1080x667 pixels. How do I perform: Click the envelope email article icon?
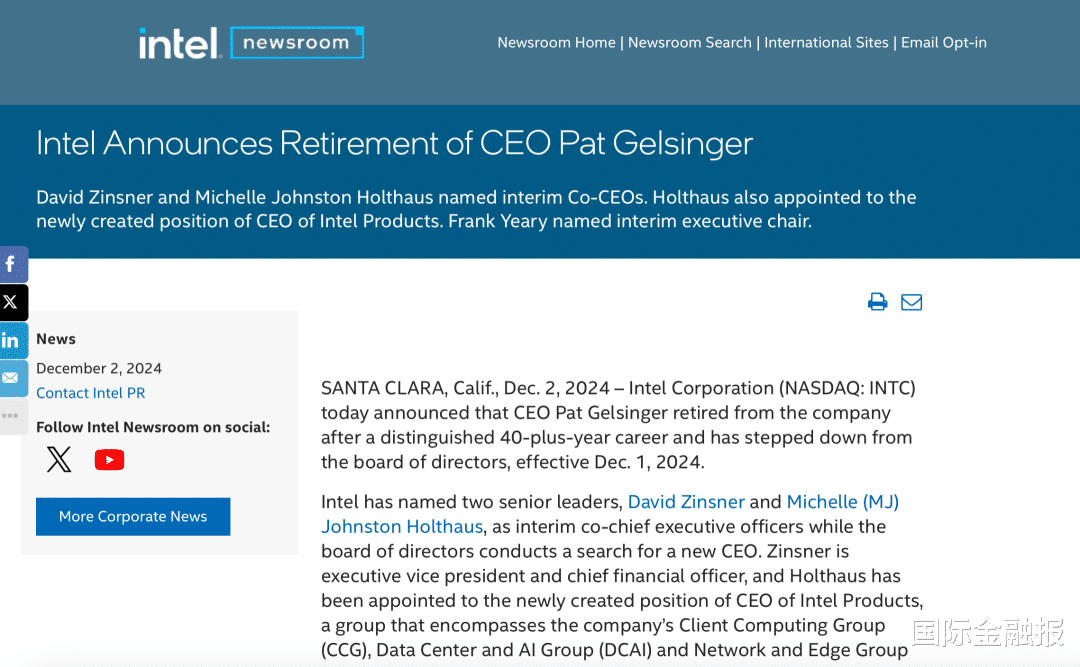[911, 302]
